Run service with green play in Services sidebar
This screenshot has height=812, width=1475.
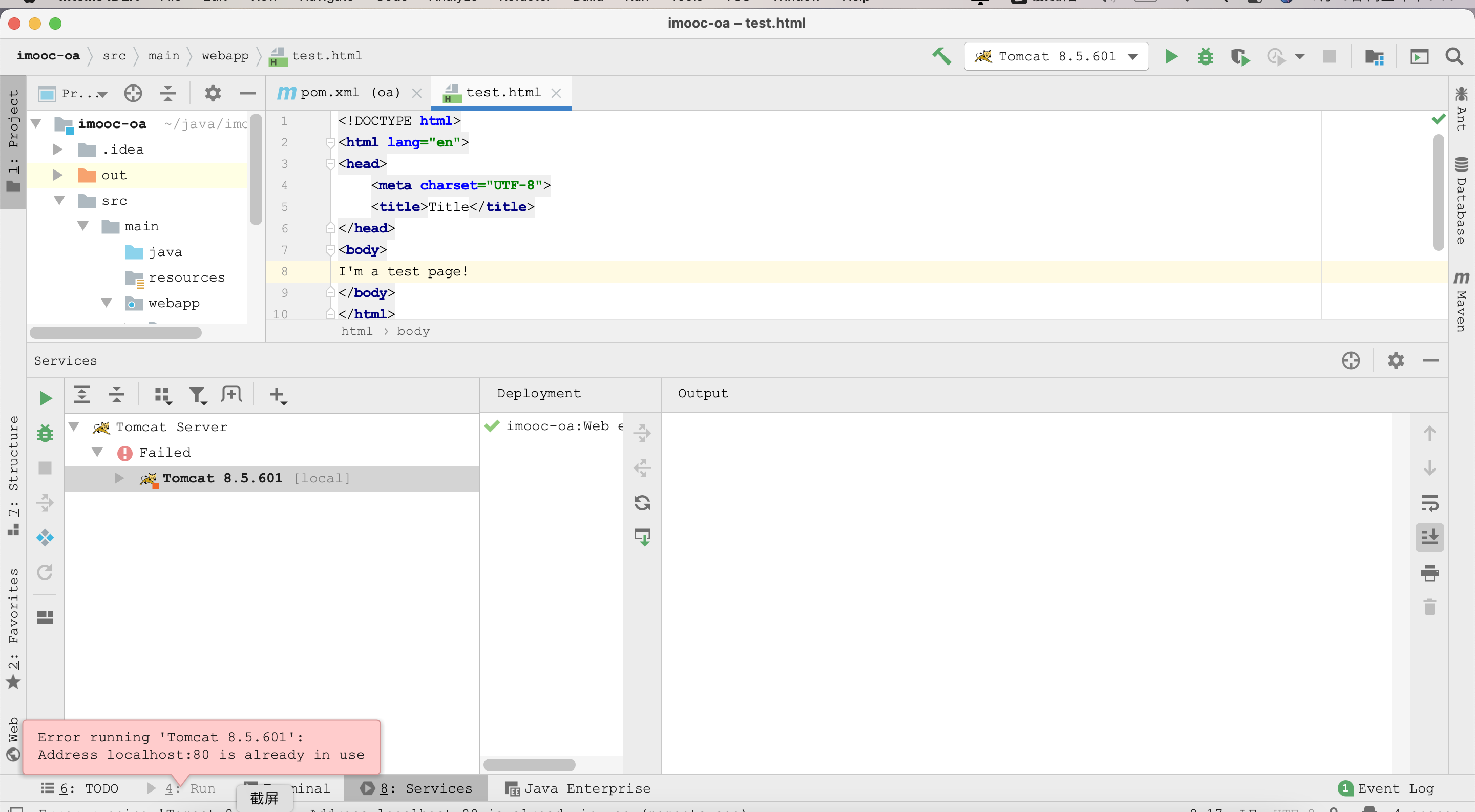click(x=45, y=398)
